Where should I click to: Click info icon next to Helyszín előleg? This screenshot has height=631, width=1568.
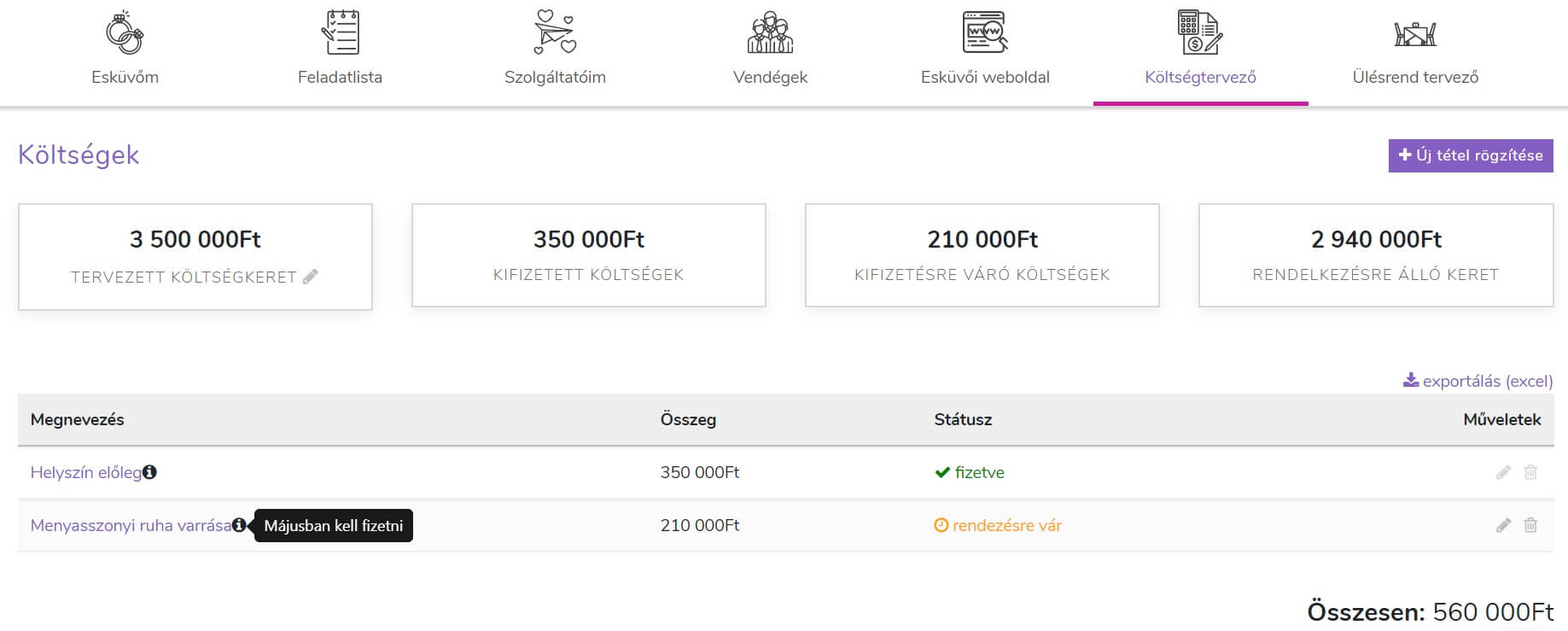coord(149,472)
